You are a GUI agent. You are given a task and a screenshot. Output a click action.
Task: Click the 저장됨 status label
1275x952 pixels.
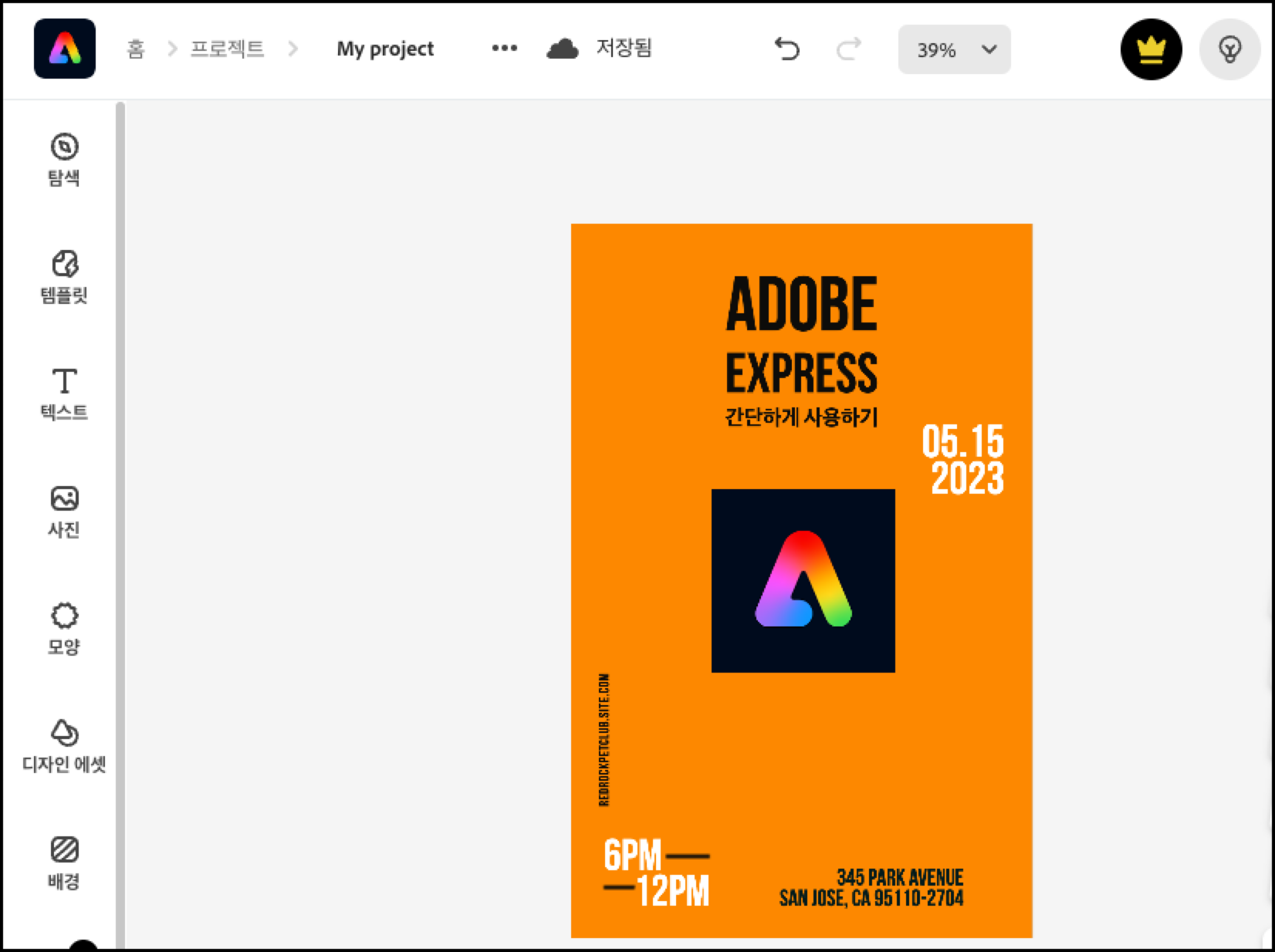[624, 48]
